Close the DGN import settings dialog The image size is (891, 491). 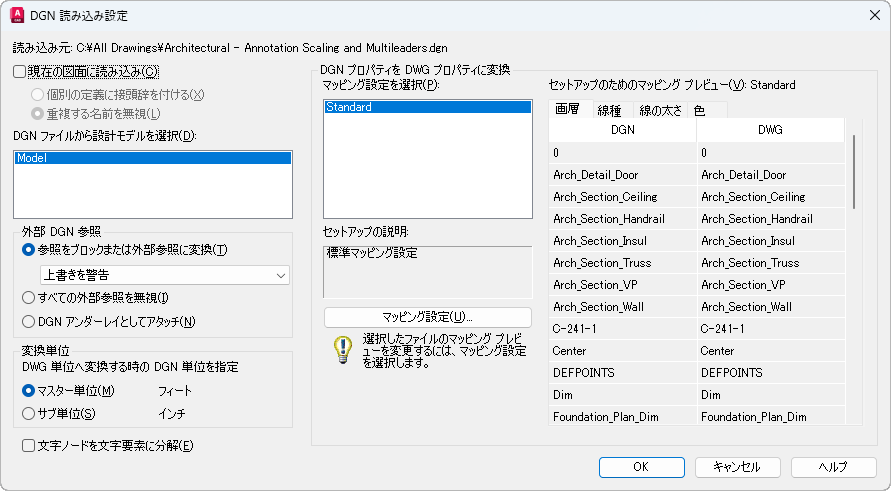(875, 15)
